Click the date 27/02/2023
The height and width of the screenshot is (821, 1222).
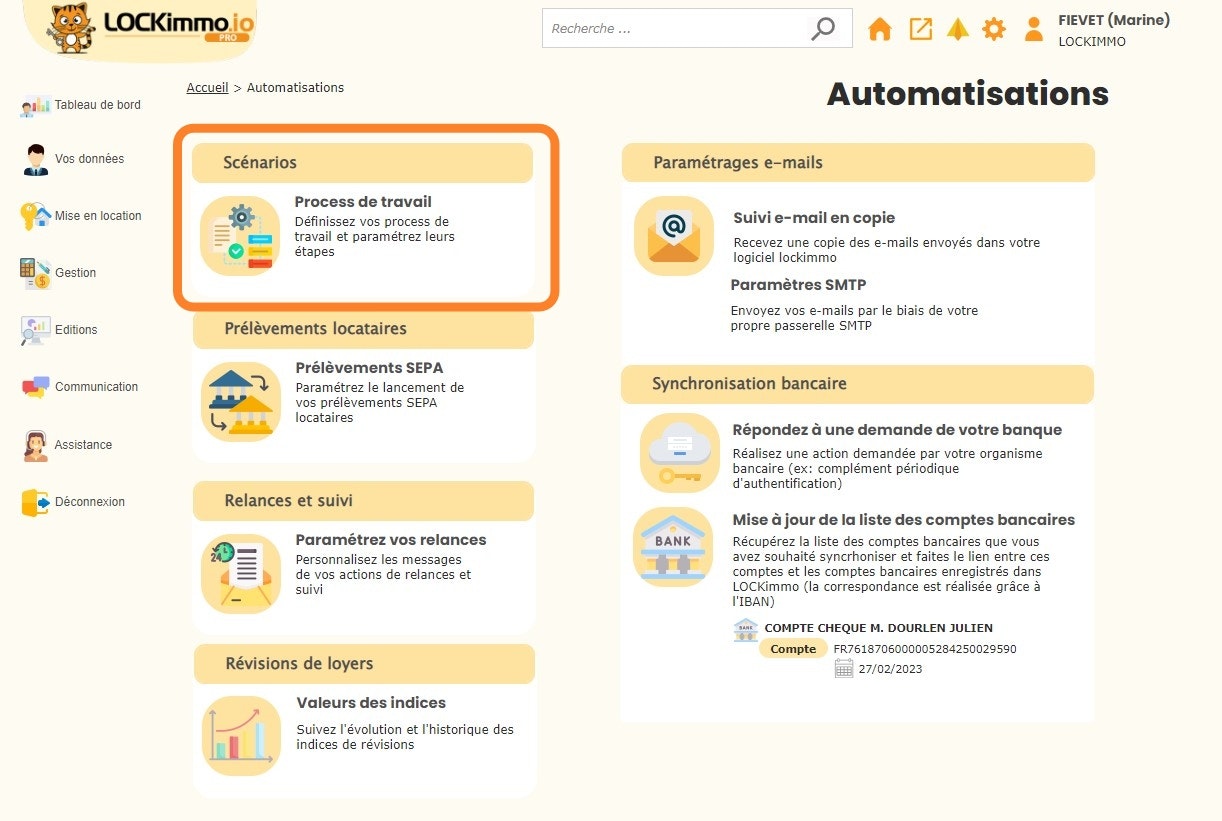(890, 669)
